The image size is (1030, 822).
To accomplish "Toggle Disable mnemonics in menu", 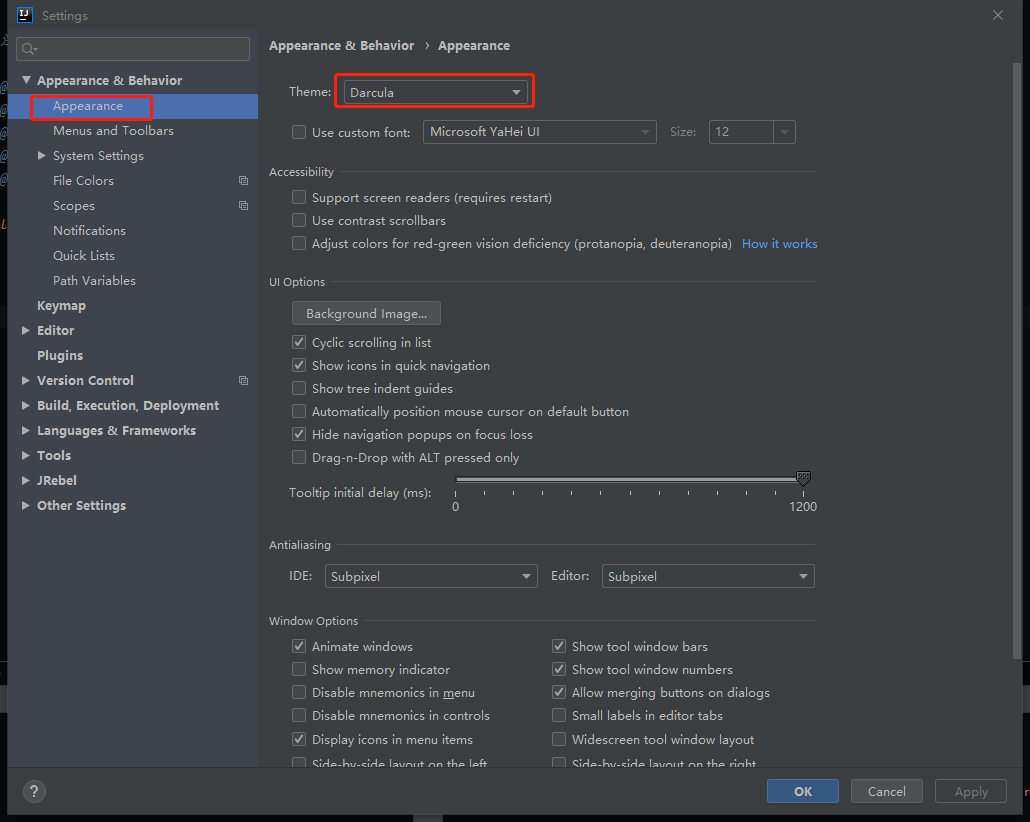I will pos(299,693).
